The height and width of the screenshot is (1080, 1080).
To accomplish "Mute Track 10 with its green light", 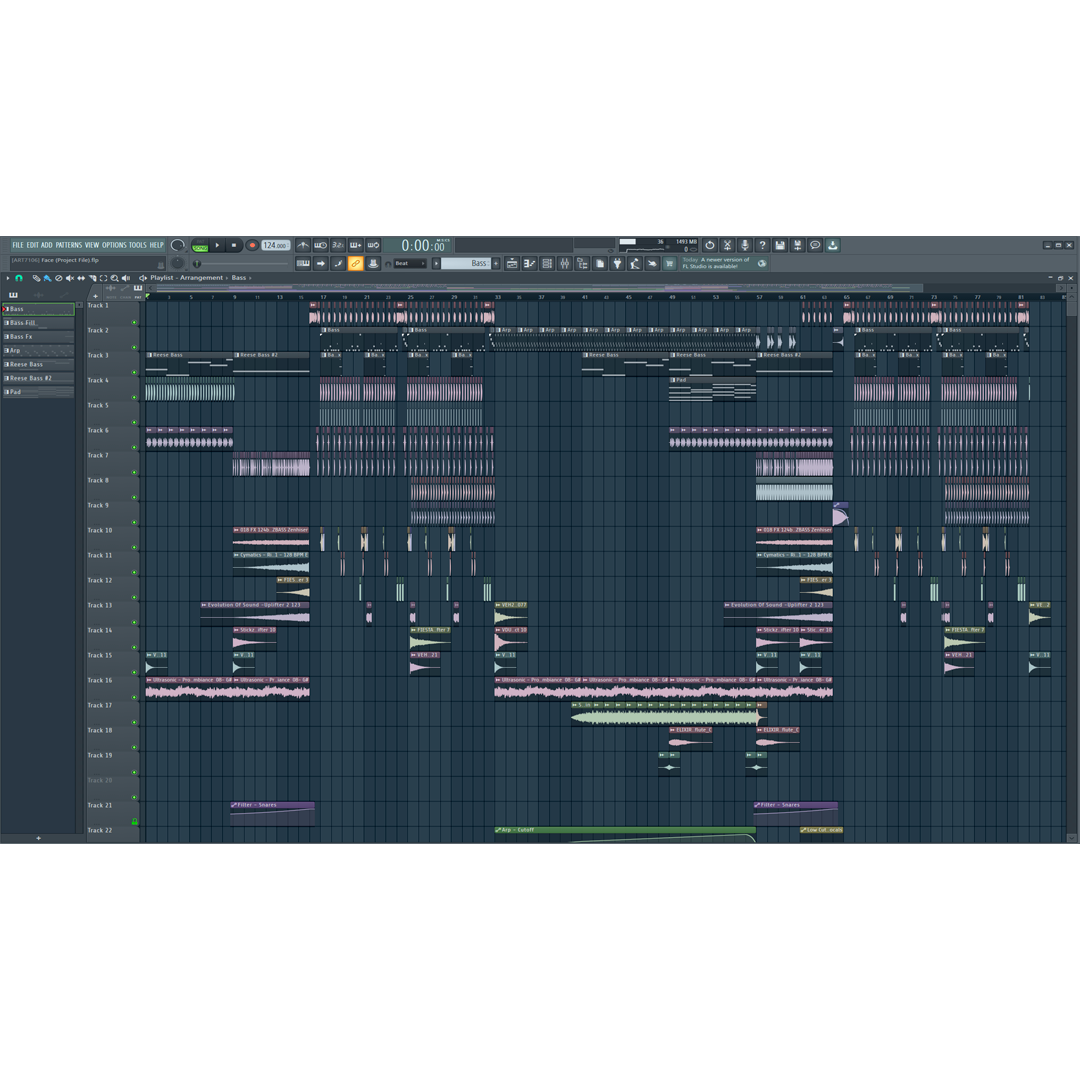I will 134,548.
